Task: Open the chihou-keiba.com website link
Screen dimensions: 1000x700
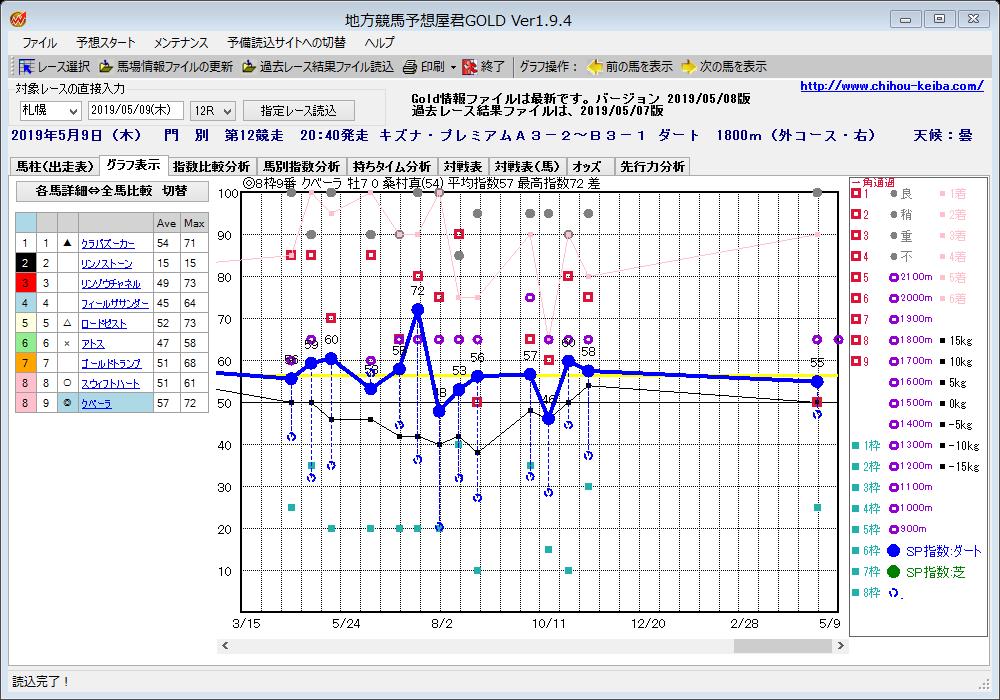Action: (892, 85)
